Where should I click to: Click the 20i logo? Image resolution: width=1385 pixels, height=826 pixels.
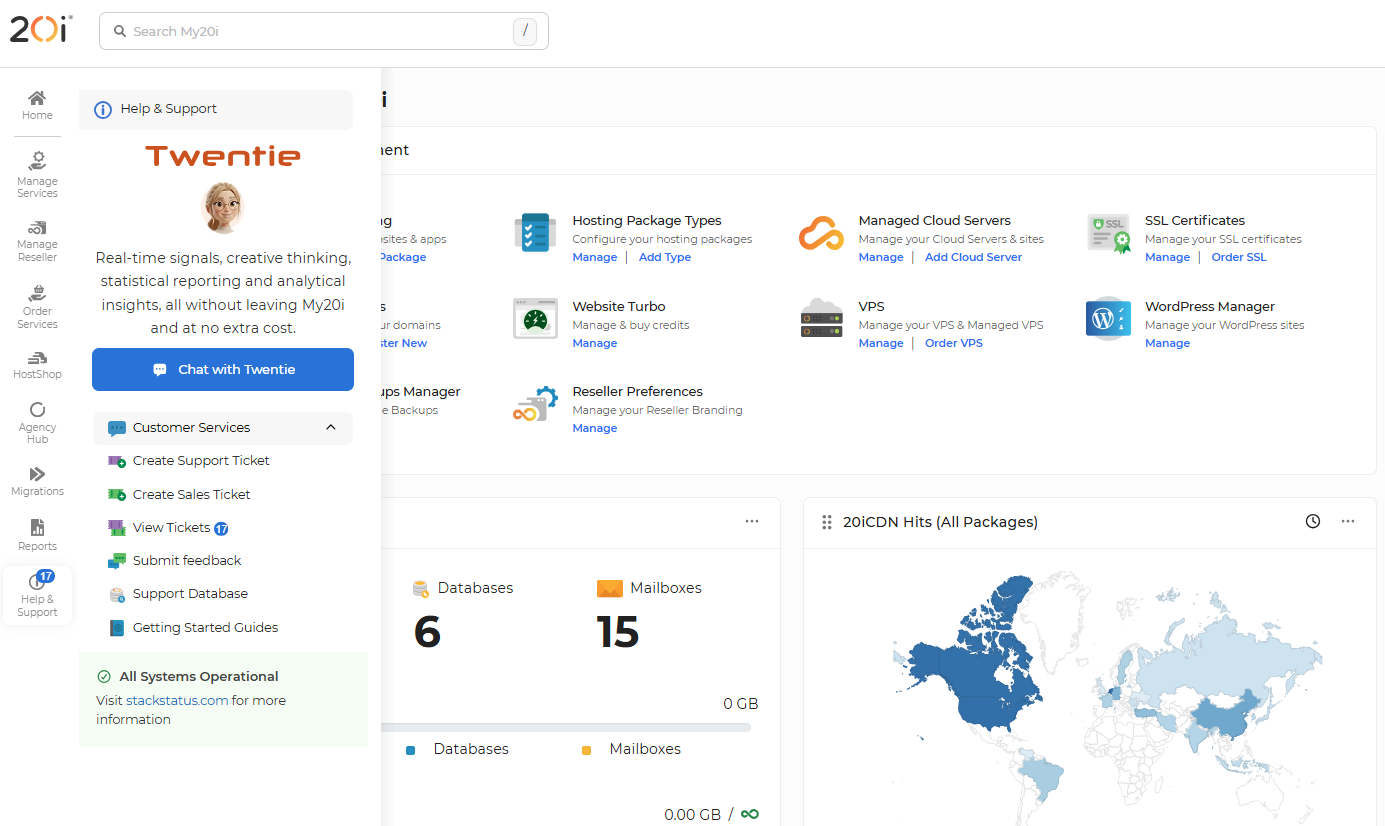pyautogui.click(x=40, y=30)
